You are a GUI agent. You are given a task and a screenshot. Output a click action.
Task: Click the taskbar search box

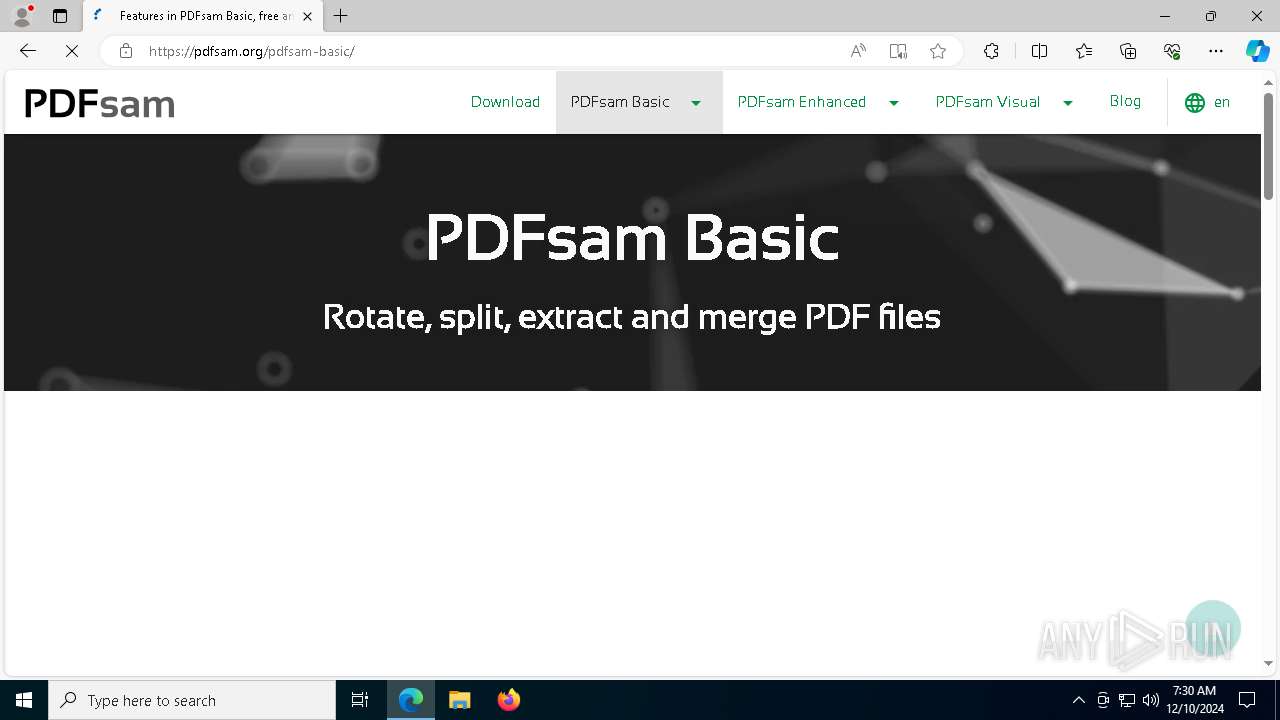192,700
